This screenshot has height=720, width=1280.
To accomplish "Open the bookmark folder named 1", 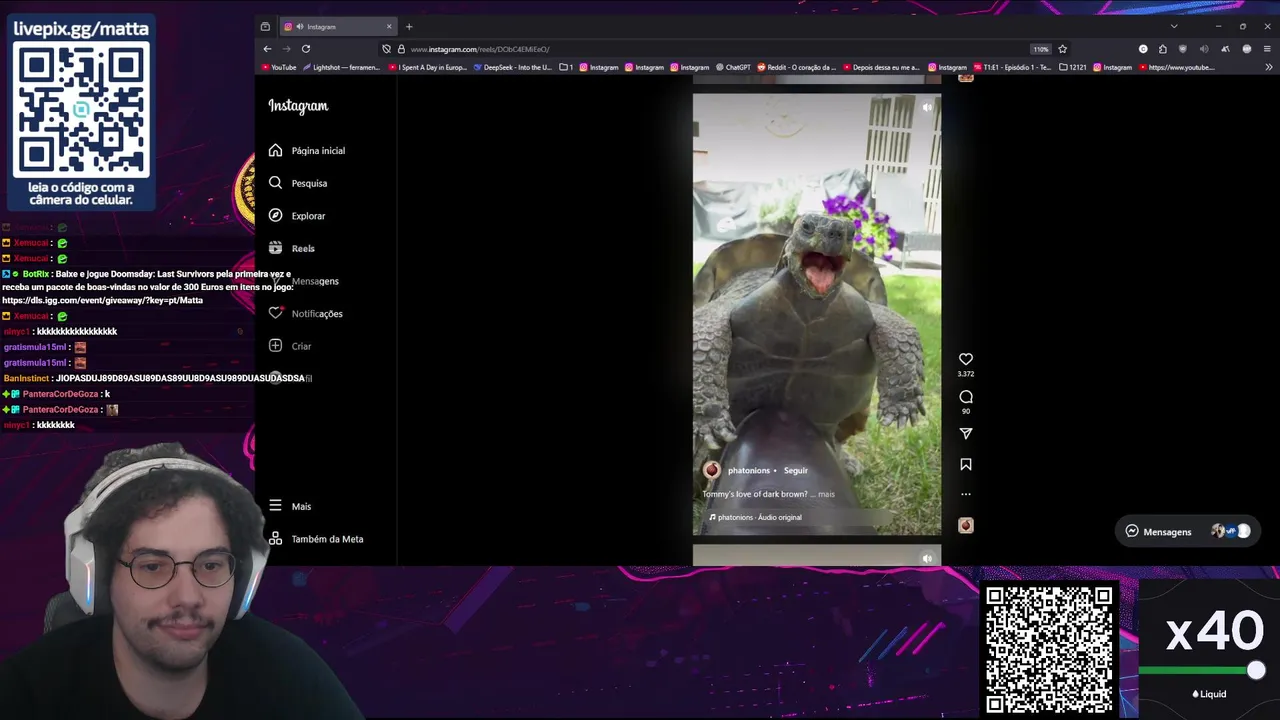I will (x=566, y=68).
